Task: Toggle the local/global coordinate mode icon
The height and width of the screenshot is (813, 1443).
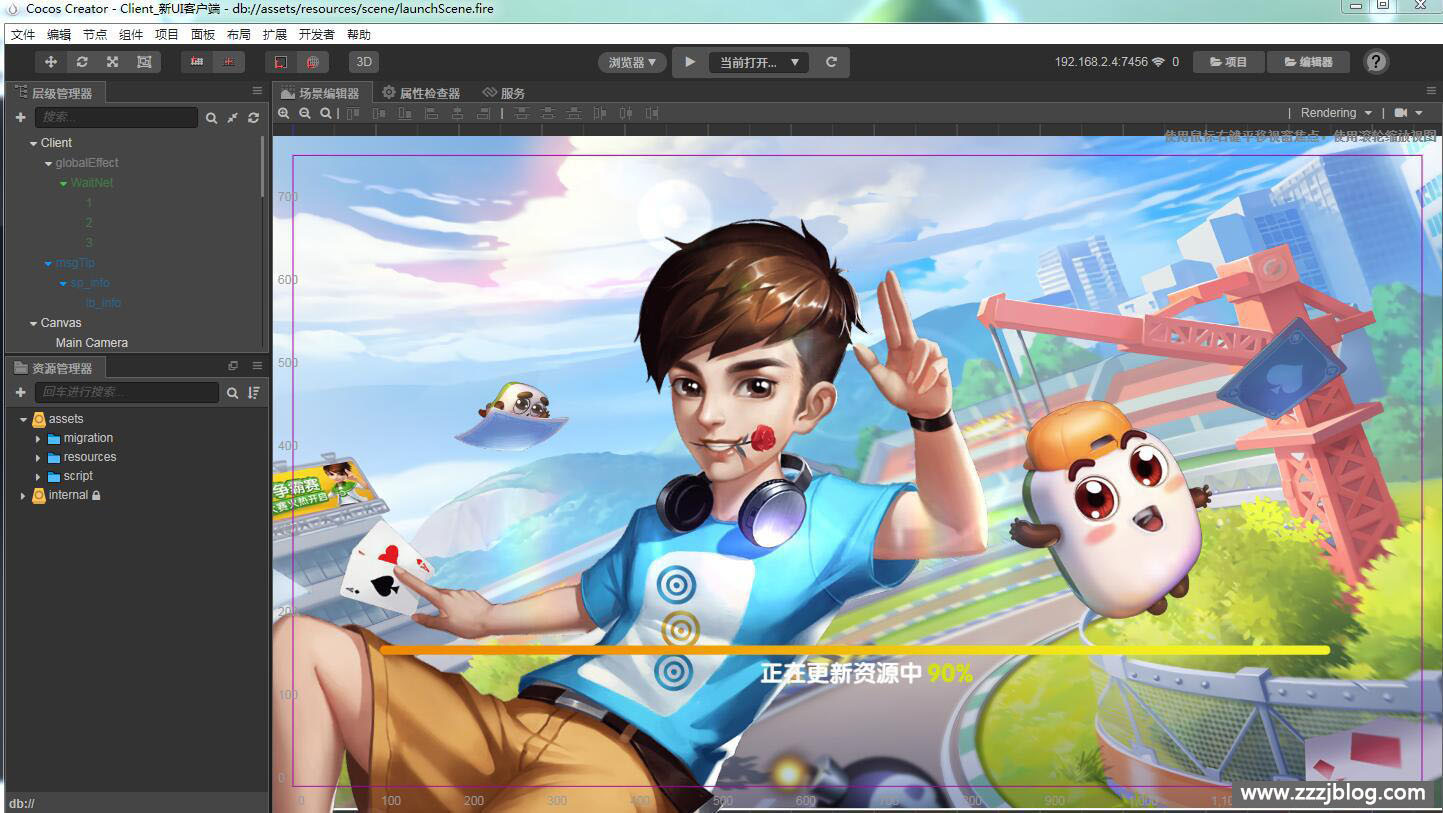Action: tap(281, 62)
